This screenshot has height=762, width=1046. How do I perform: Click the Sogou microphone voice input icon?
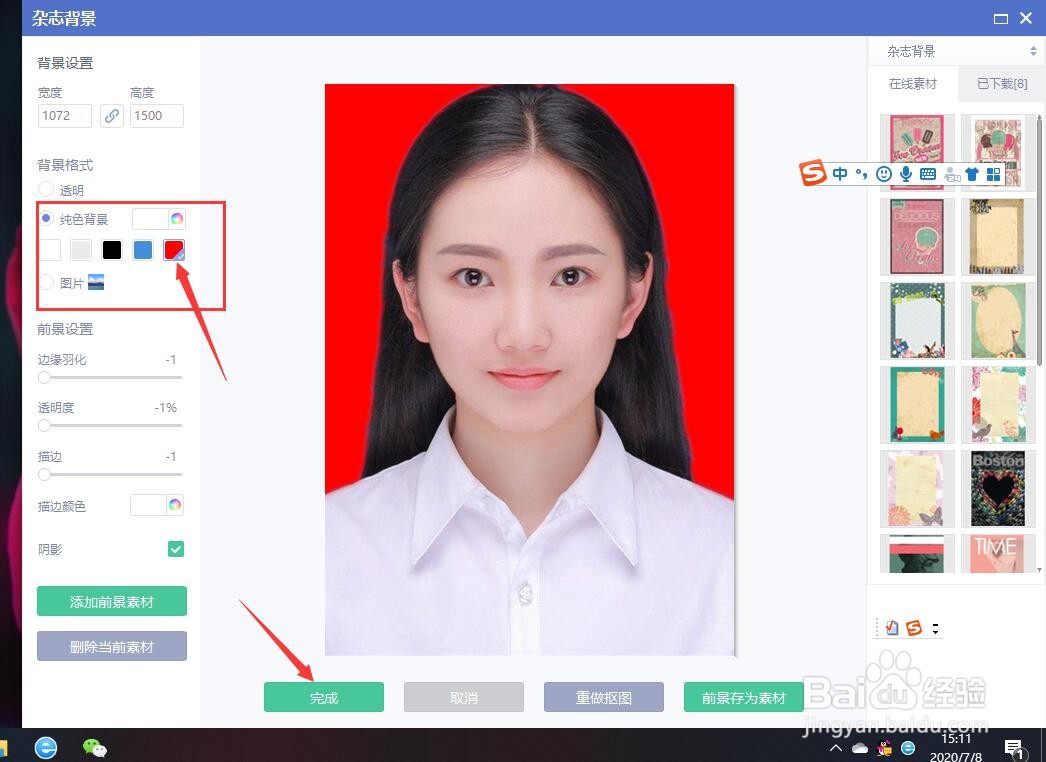pyautogui.click(x=906, y=174)
